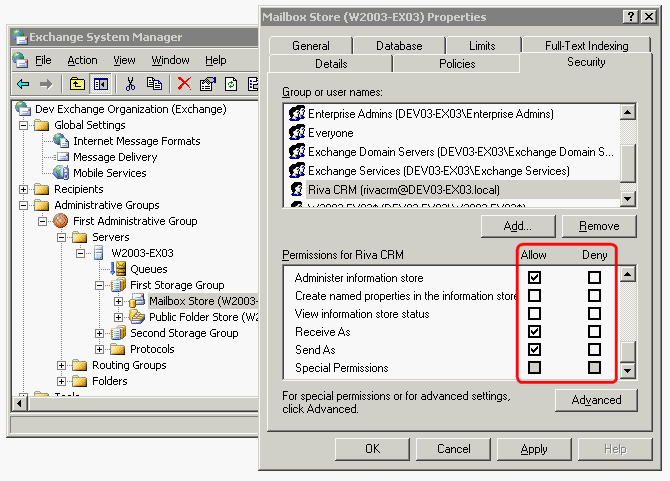This screenshot has height=481, width=670.
Task: Check Deny for Receive As
Action: pos(594,331)
